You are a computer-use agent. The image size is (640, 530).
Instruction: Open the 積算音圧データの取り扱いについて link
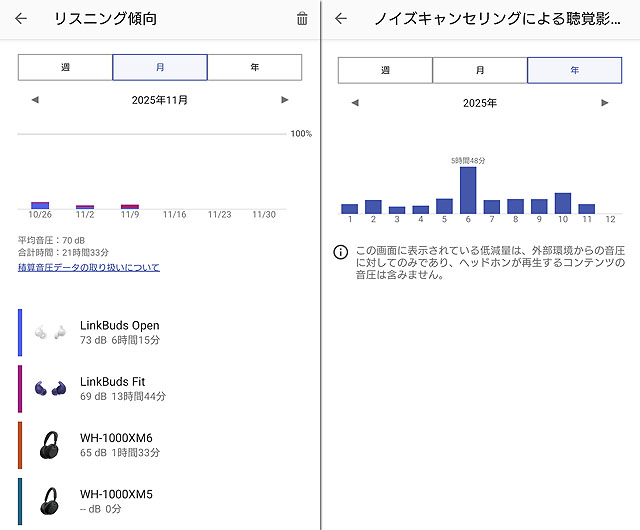(x=88, y=268)
